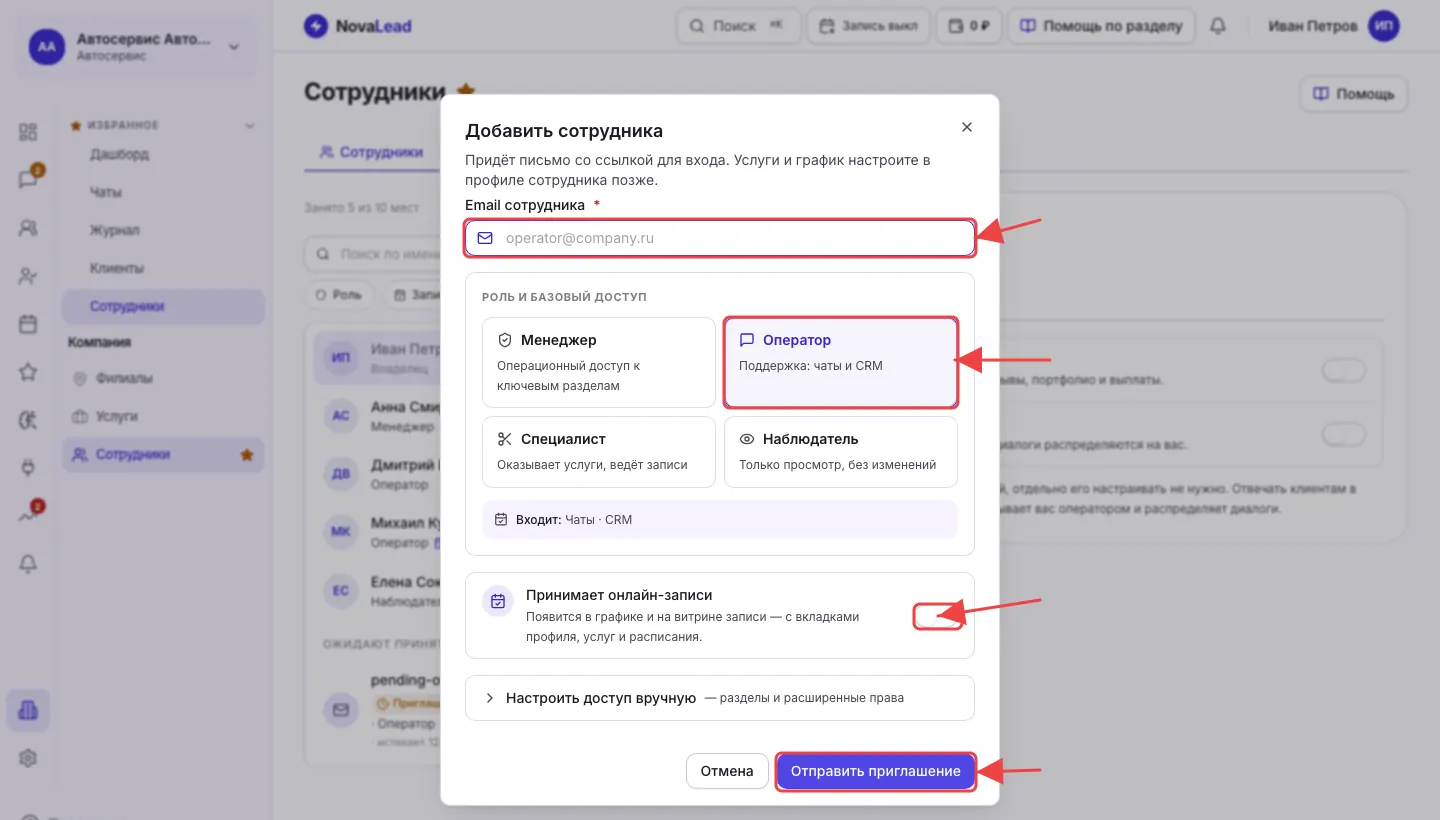
Task: Click the ДВ avatar in employee list
Action: tap(340, 474)
